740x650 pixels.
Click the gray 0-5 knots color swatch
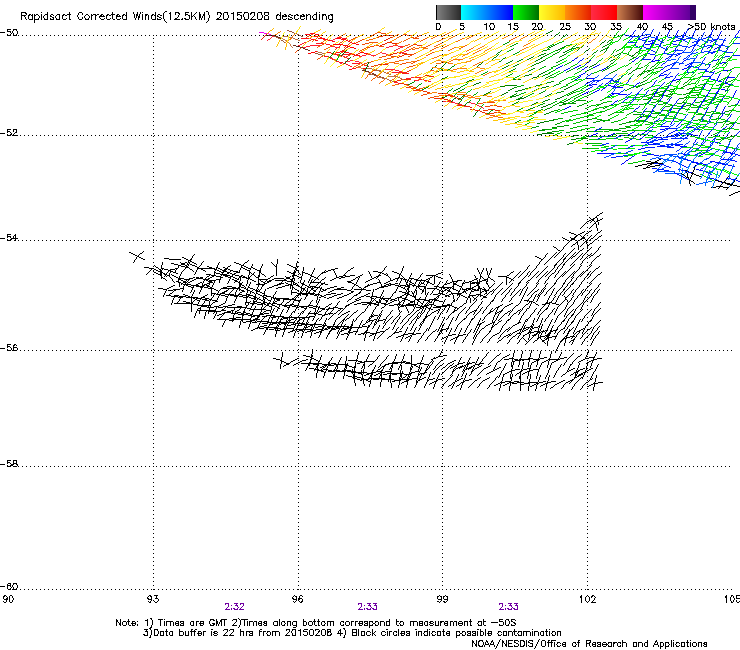pos(448,12)
